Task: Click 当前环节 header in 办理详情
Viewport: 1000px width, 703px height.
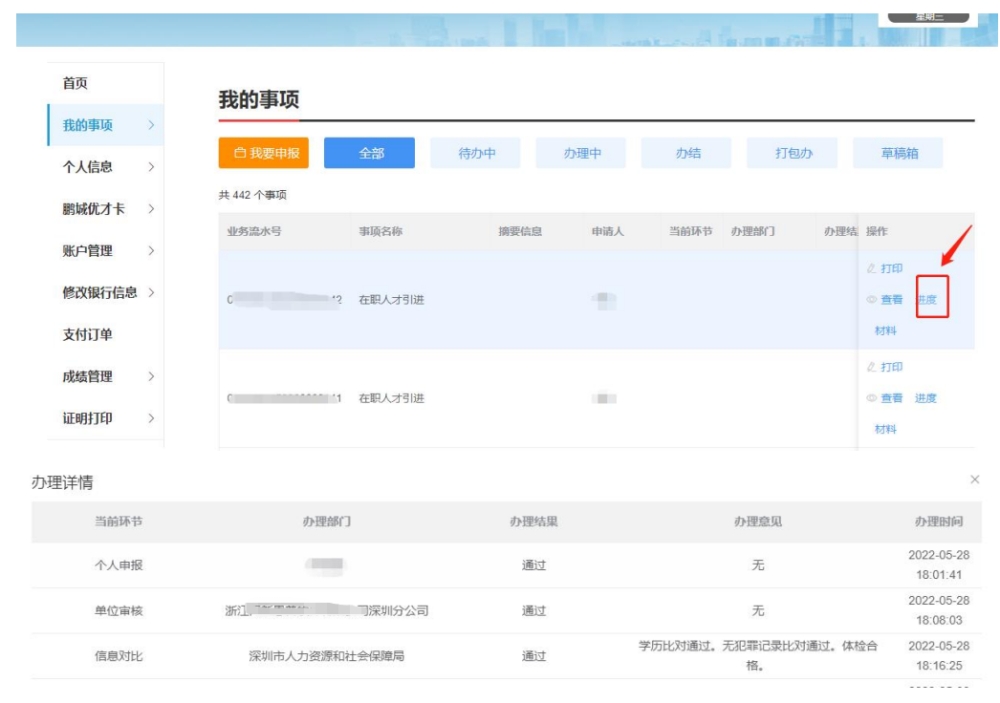Action: [119, 521]
